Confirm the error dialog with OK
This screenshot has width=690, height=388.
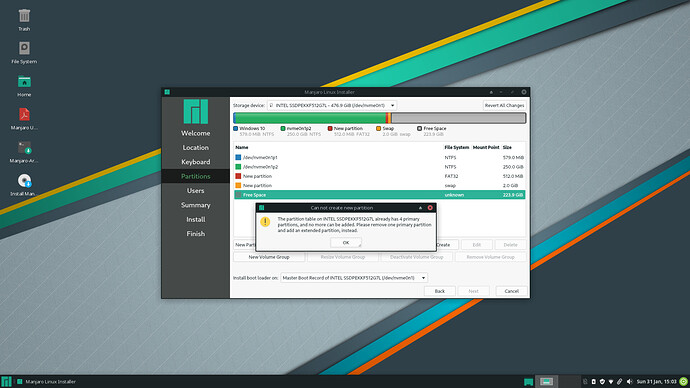tap(346, 242)
